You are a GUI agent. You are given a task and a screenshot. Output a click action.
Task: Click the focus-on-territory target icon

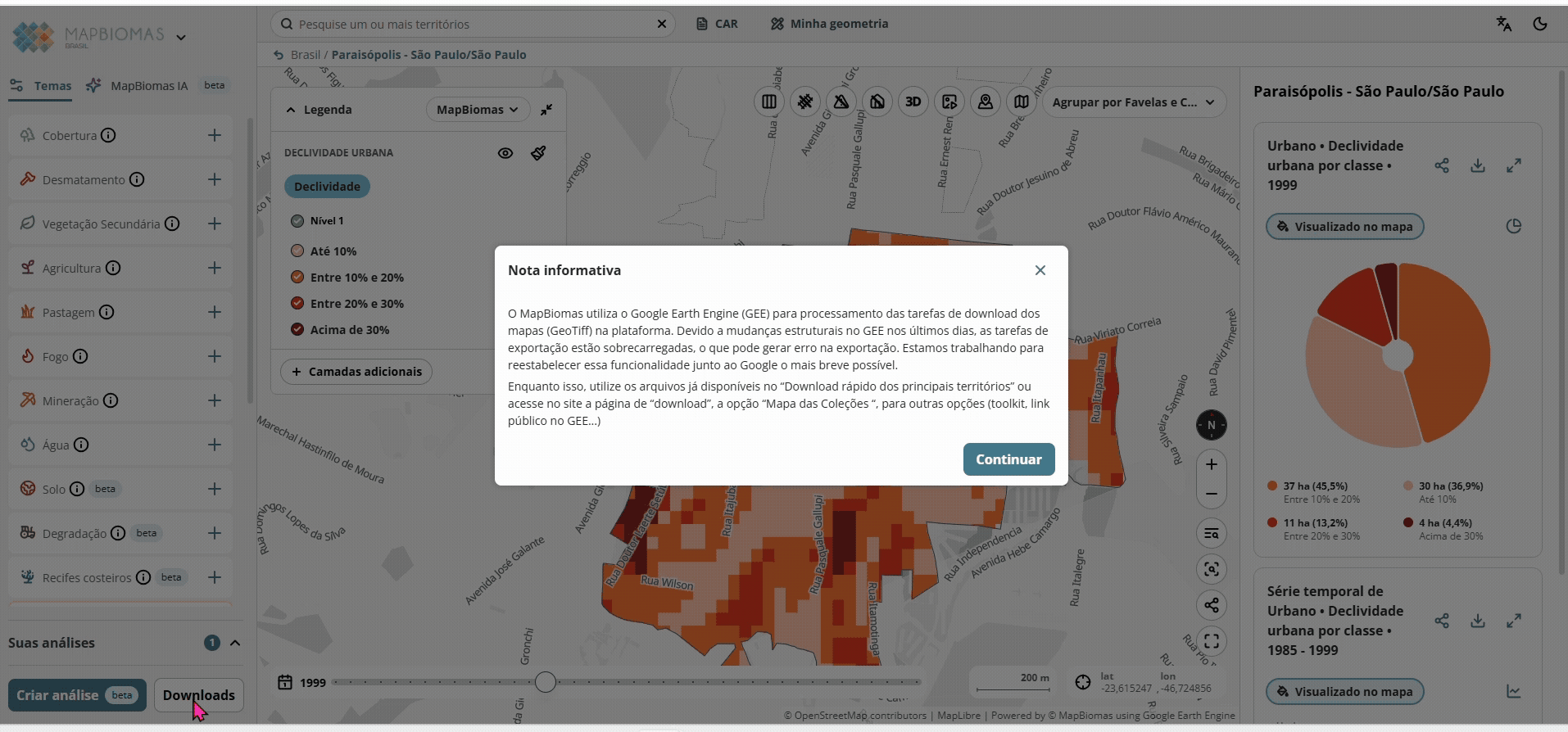coord(1212,569)
